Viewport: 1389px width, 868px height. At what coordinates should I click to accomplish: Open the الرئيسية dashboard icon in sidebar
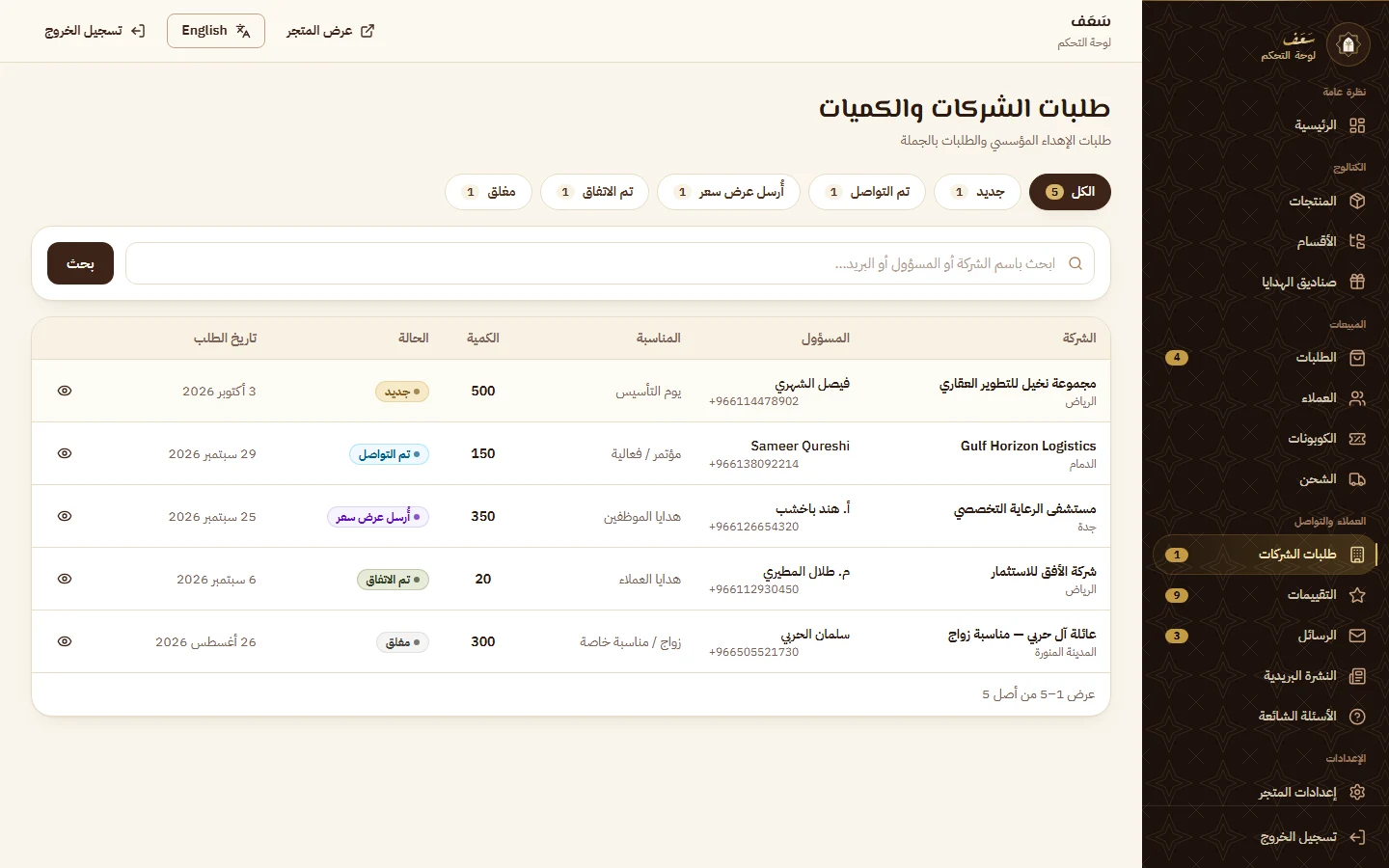pos(1357,125)
